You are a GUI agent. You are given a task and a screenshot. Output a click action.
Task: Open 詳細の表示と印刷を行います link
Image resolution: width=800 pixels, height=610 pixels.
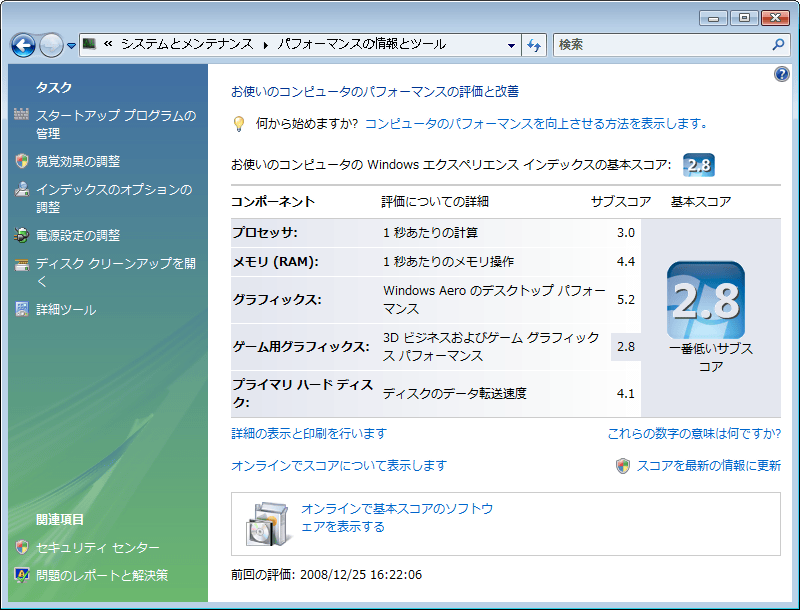coord(308,434)
